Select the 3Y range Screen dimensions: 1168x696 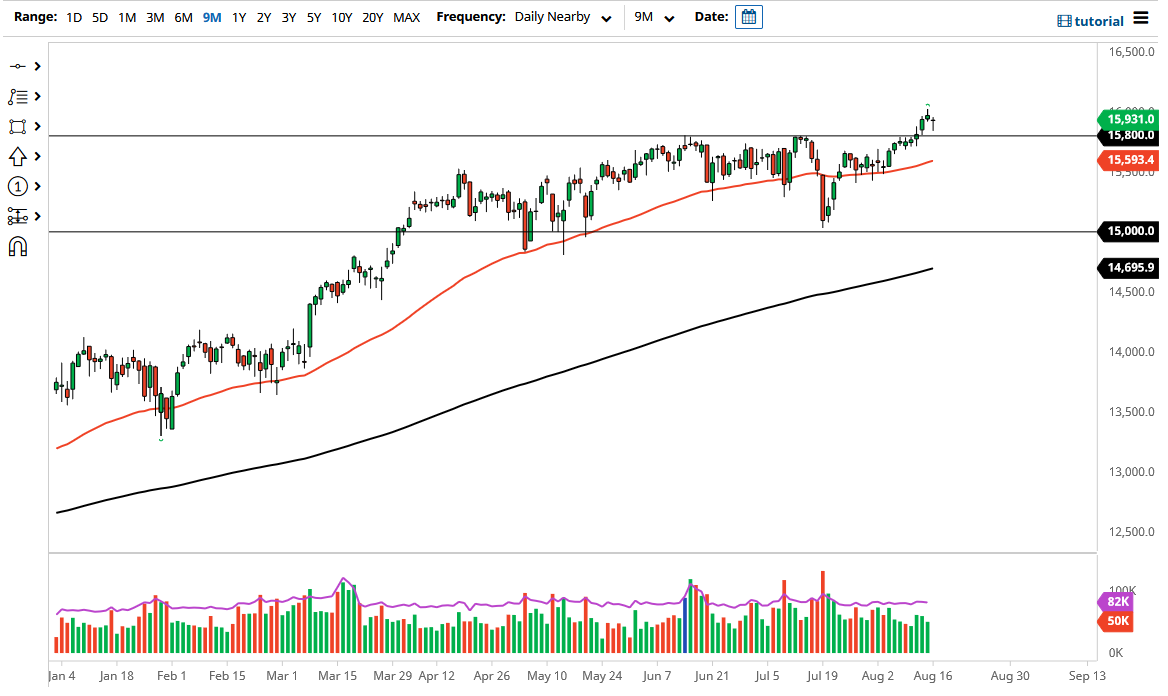(289, 17)
